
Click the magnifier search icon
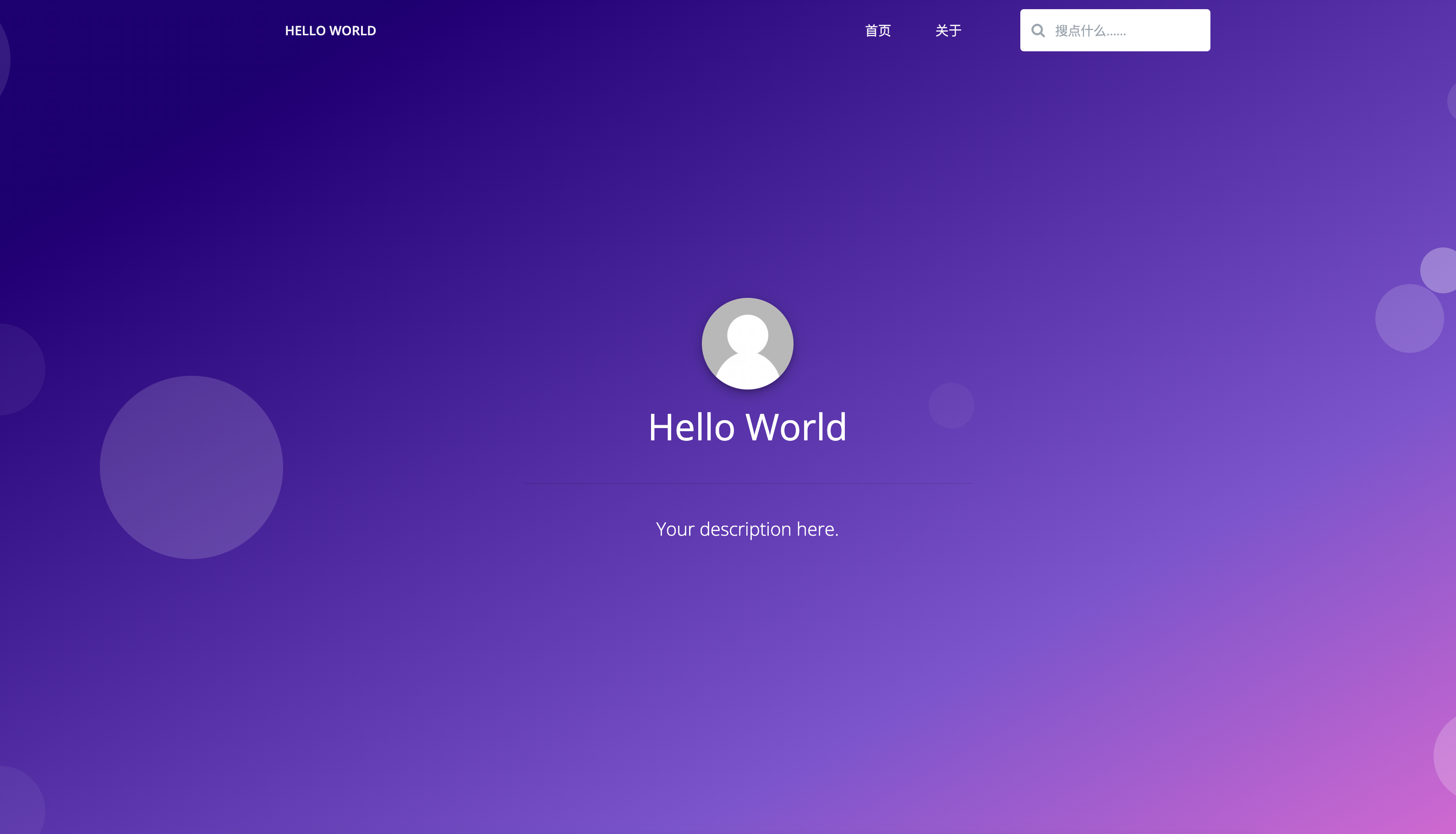coord(1038,30)
